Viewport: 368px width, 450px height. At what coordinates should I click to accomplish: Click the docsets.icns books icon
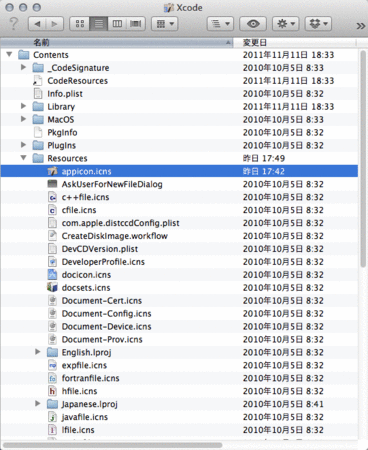click(52, 287)
